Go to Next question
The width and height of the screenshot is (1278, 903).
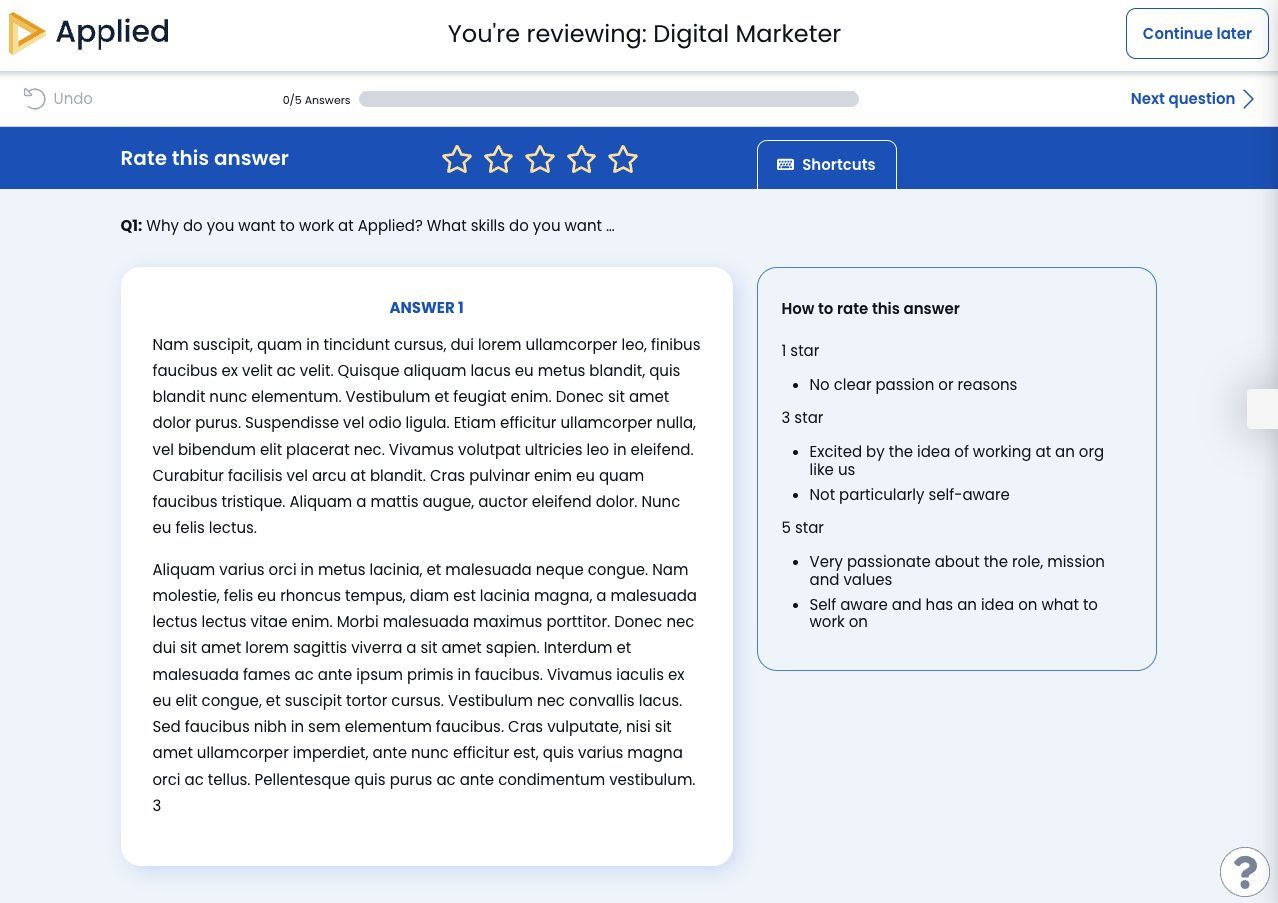point(1192,98)
